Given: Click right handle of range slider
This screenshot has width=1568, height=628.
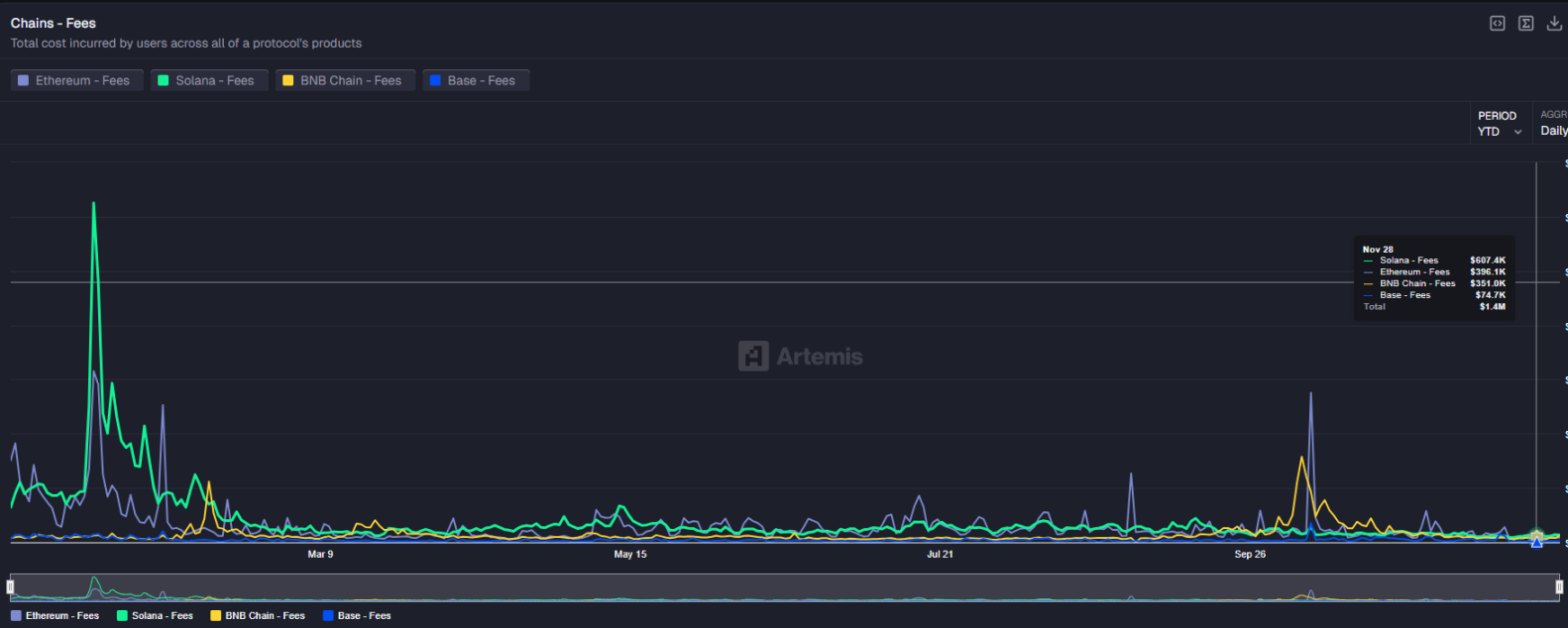Looking at the screenshot, I should tap(1558, 586).
